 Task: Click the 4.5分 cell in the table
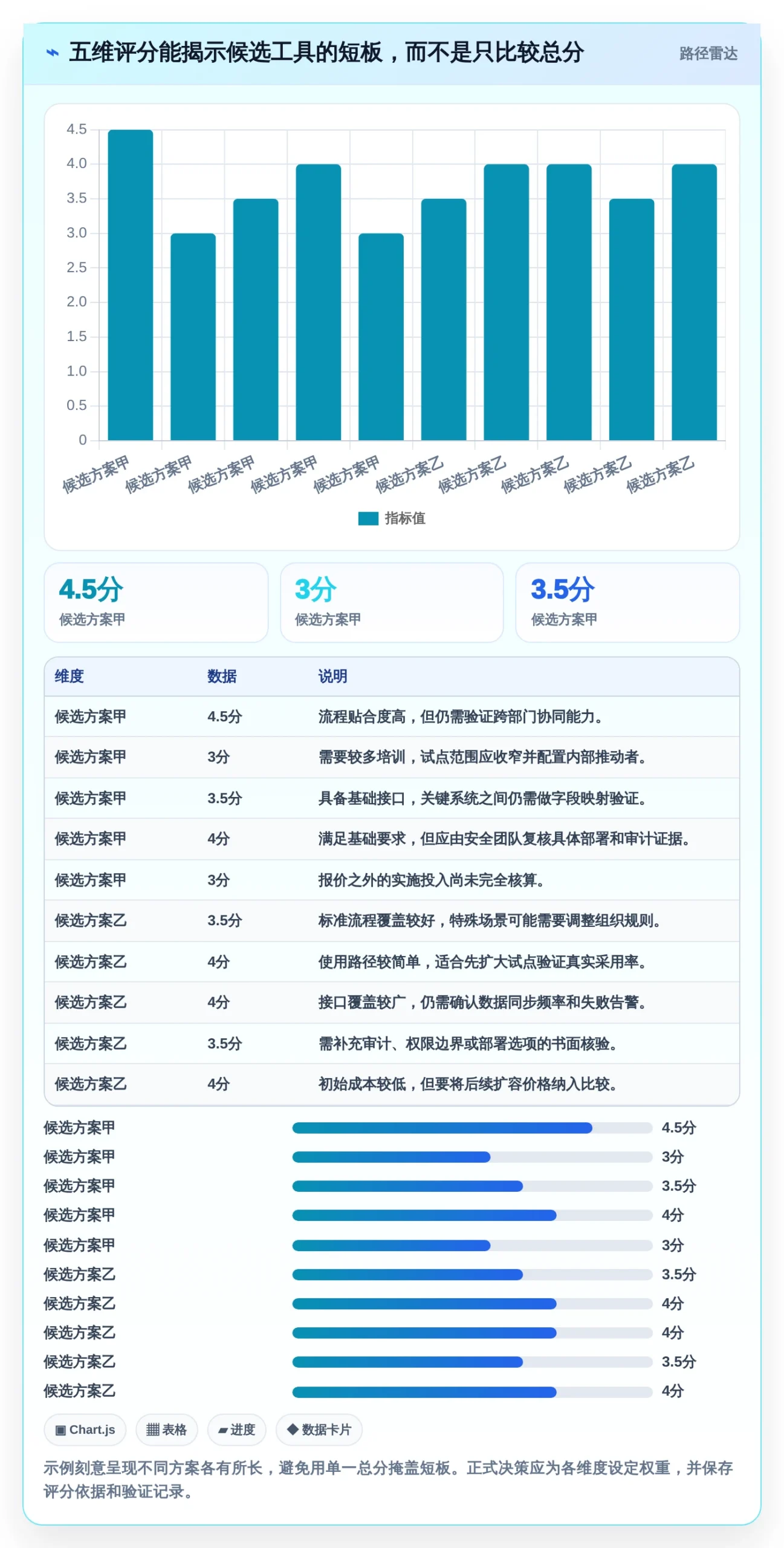pos(224,717)
